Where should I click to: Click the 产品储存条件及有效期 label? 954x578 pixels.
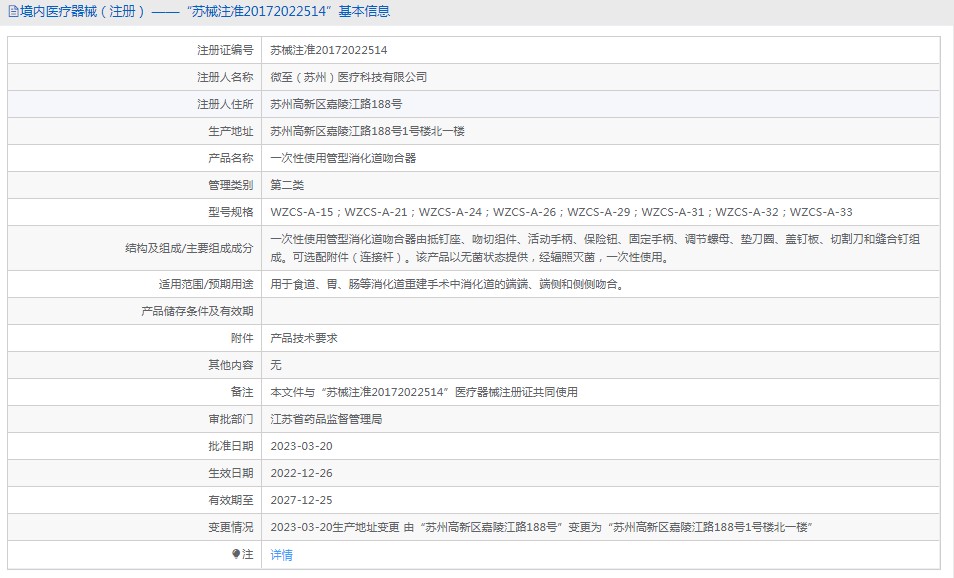click(197, 312)
